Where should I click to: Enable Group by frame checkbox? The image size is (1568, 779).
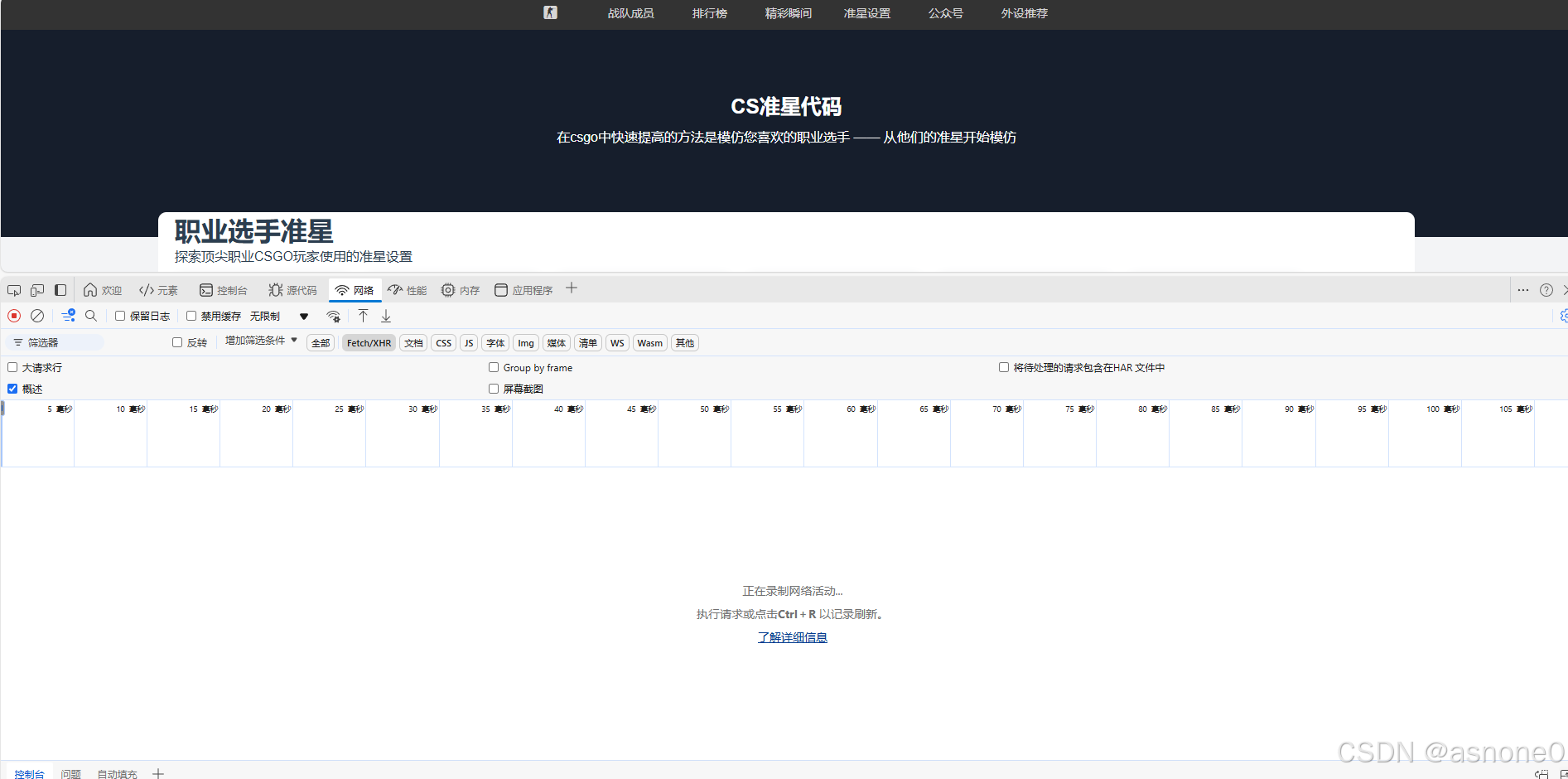point(494,367)
